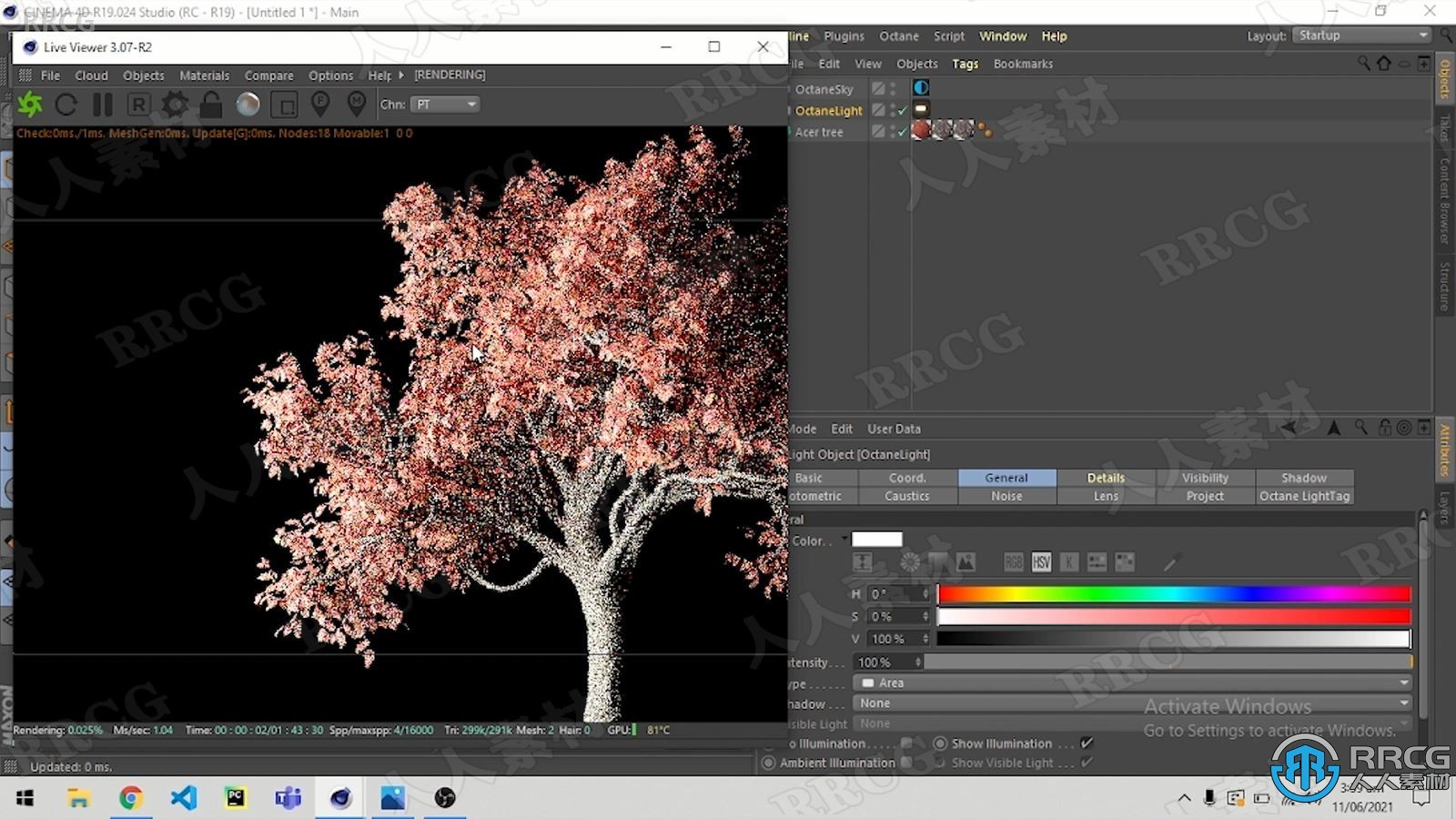Switch to the Shadow tab

(1304, 478)
